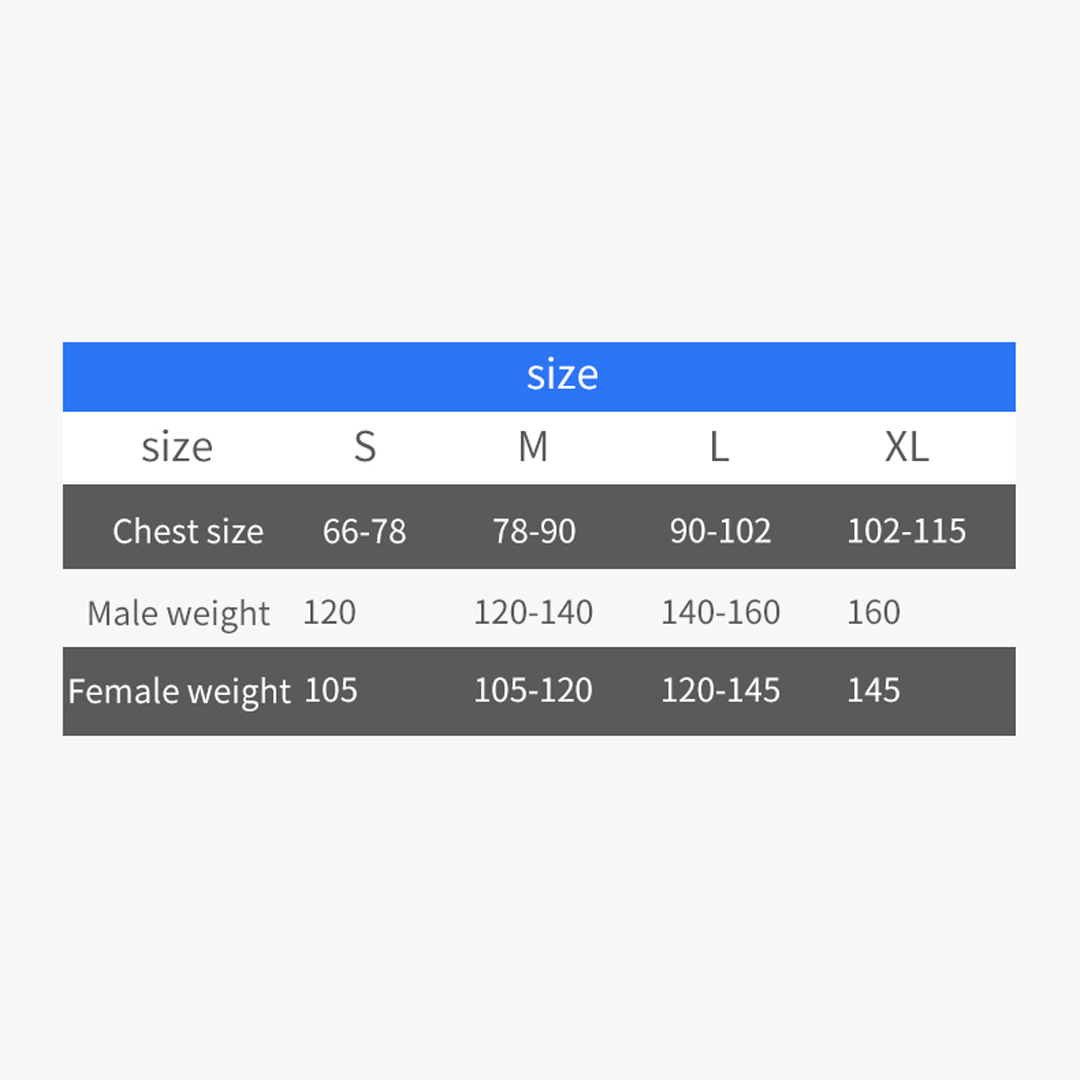Click the L size column header
Screen dimensions: 1080x1080
click(x=719, y=447)
